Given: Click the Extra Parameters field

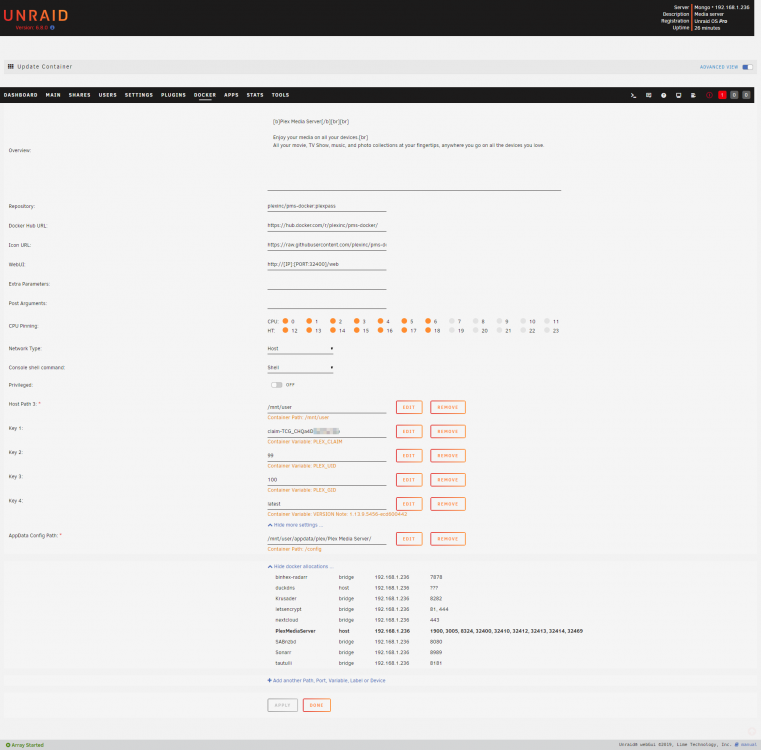Looking at the screenshot, I should point(327,284).
